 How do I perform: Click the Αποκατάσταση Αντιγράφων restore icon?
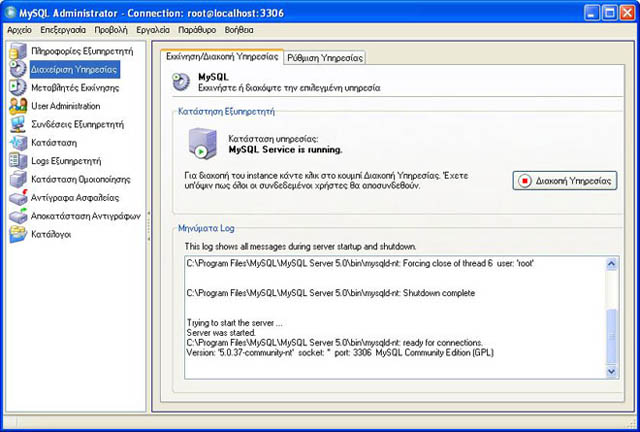coord(18,216)
